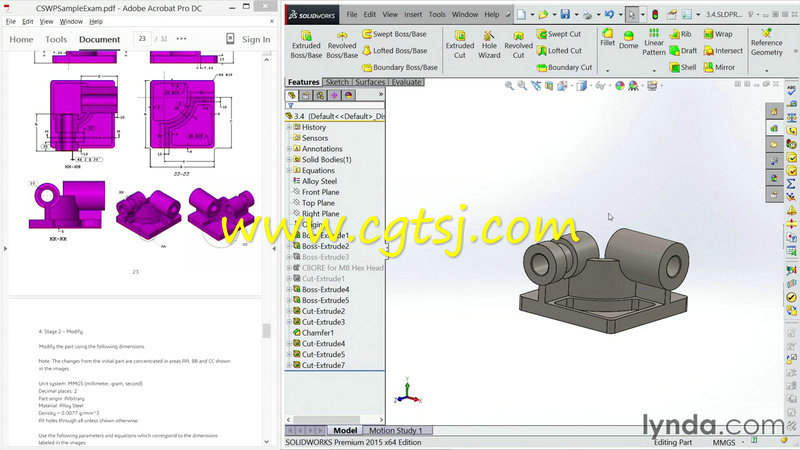The image size is (800, 450).
Task: Open the SolidWorks File menu
Action: (x=352, y=14)
